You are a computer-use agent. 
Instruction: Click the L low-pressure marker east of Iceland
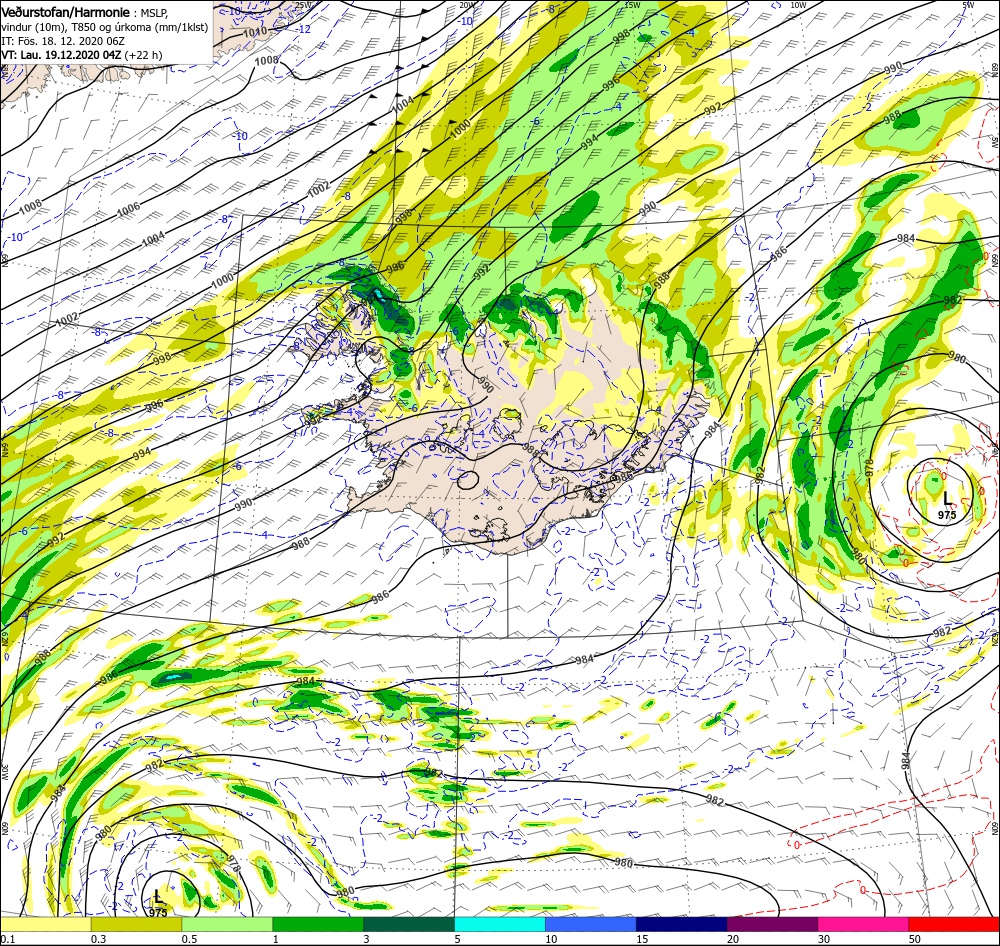pos(947,499)
